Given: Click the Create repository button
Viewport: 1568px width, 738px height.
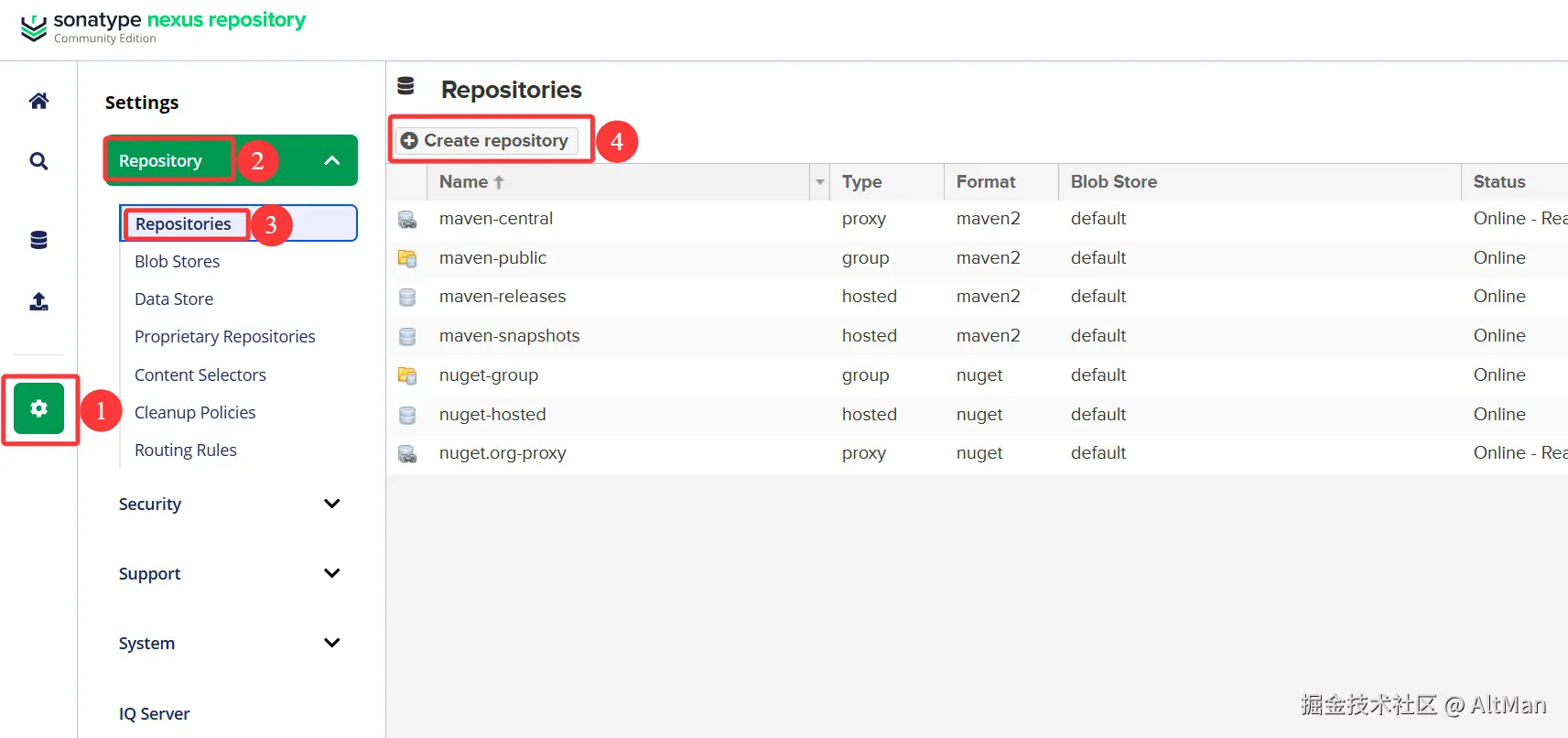Looking at the screenshot, I should 486,141.
